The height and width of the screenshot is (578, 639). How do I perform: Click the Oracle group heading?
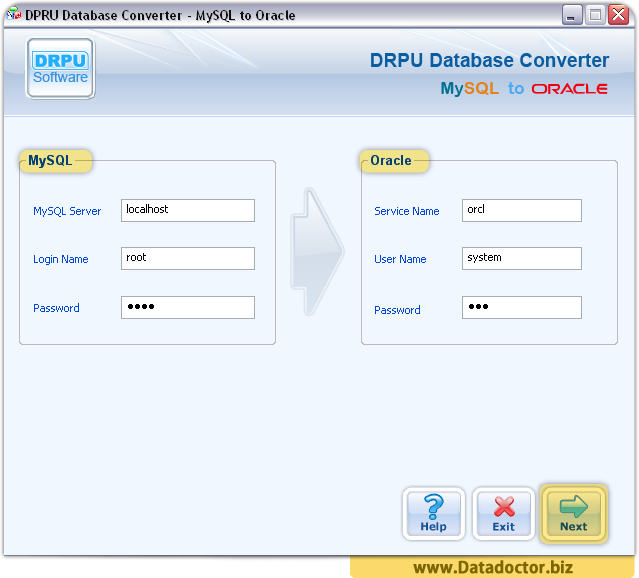point(391,161)
